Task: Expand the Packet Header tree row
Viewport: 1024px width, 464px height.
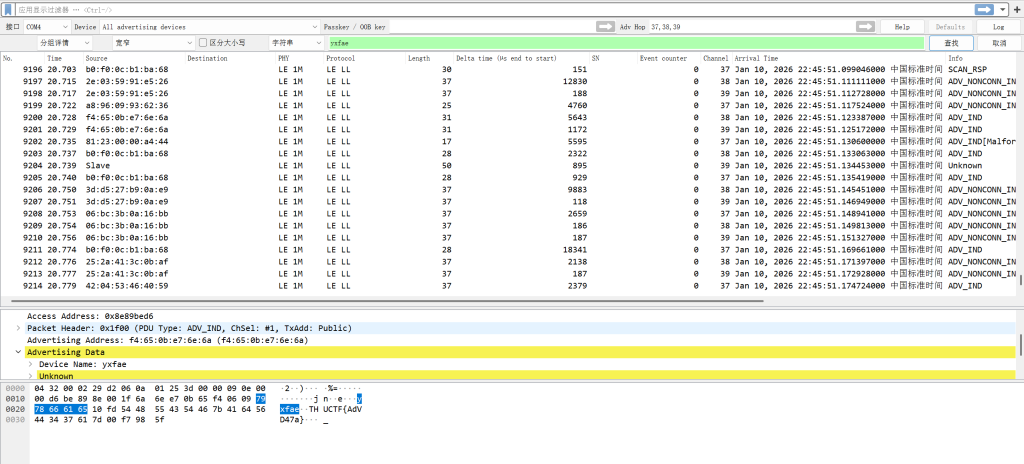Action: [x=19, y=327]
